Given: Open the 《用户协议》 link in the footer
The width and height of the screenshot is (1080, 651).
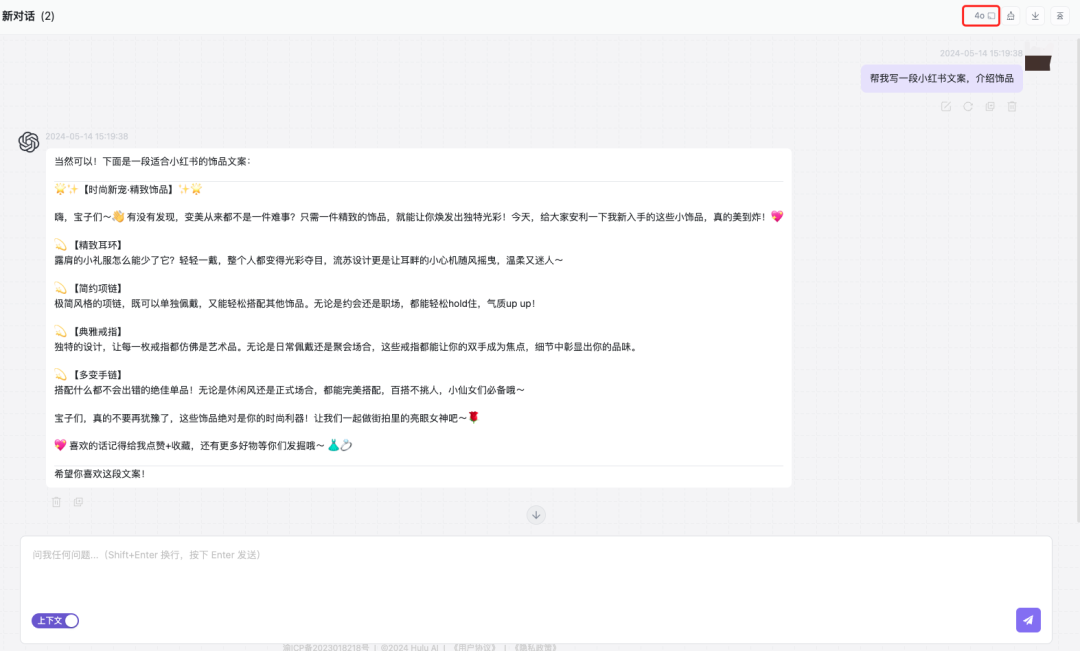Looking at the screenshot, I should click(474, 648).
